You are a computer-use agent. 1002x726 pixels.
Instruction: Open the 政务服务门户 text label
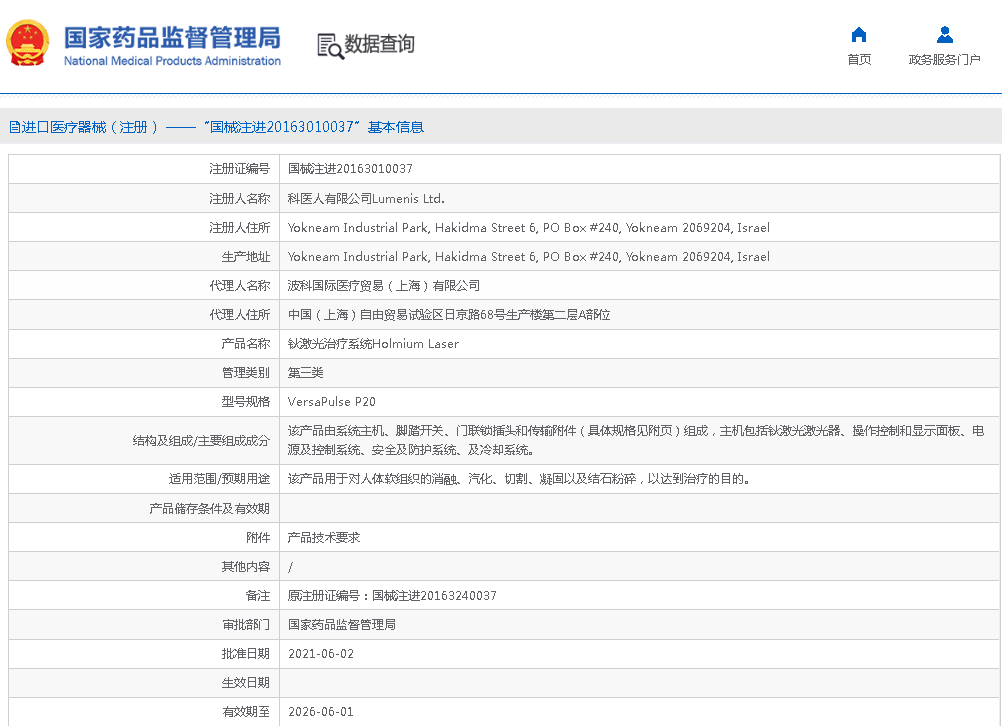944,60
